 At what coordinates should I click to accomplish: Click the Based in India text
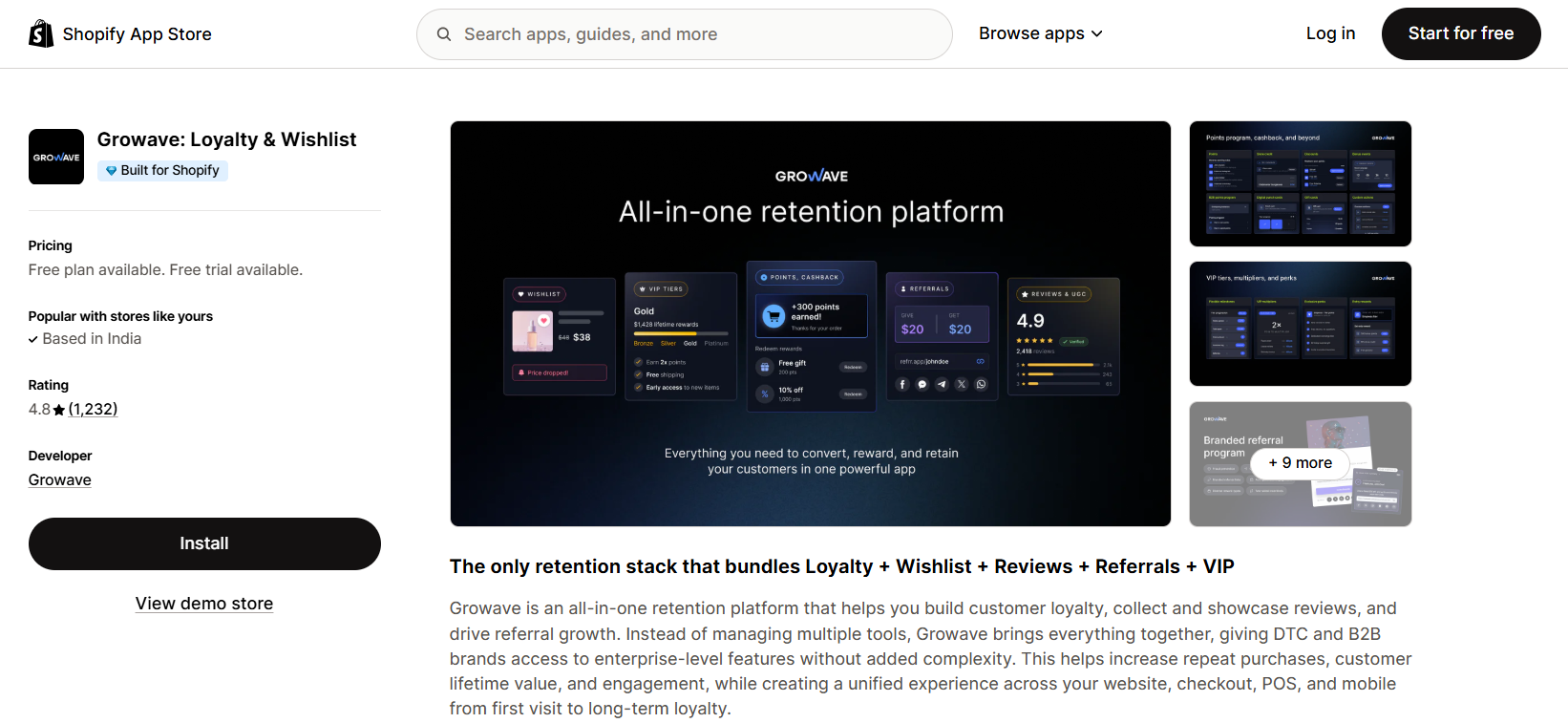(x=92, y=339)
